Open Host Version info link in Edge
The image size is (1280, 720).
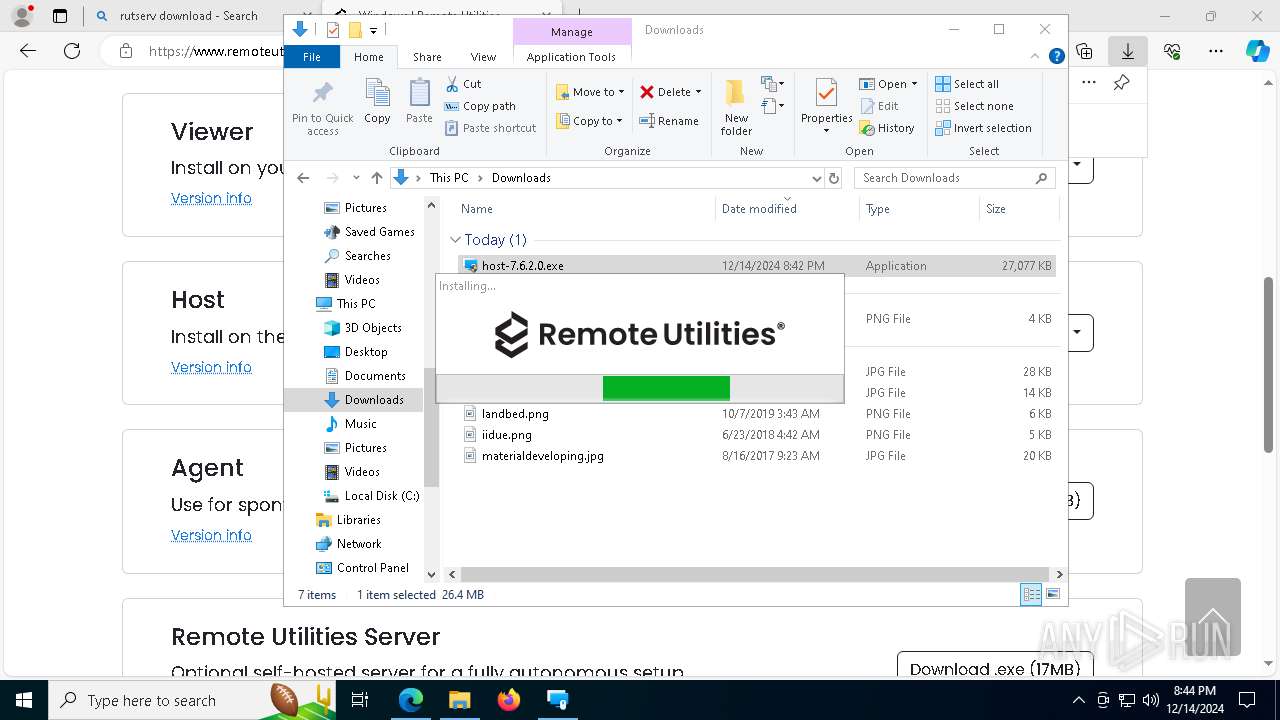click(x=211, y=367)
